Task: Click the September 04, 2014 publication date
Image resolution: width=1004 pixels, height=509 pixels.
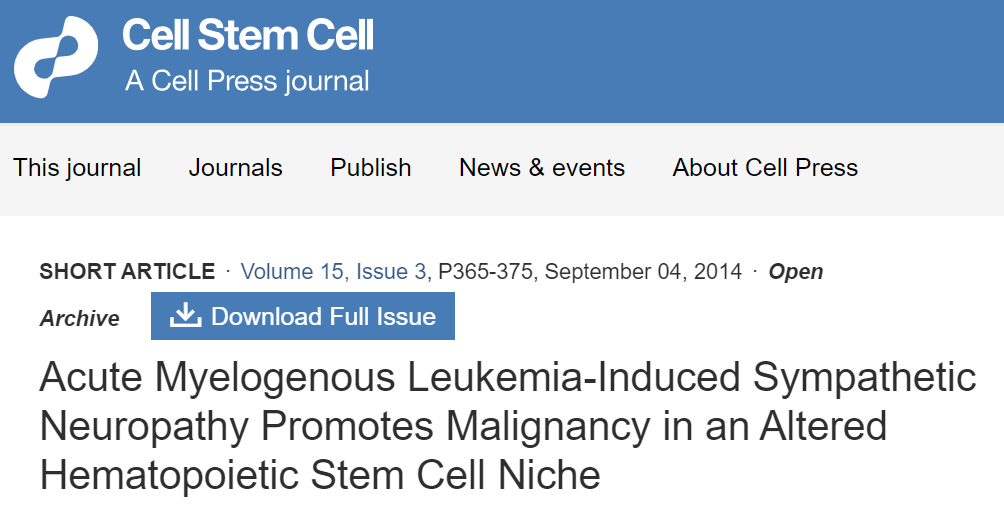Action: coord(644,271)
